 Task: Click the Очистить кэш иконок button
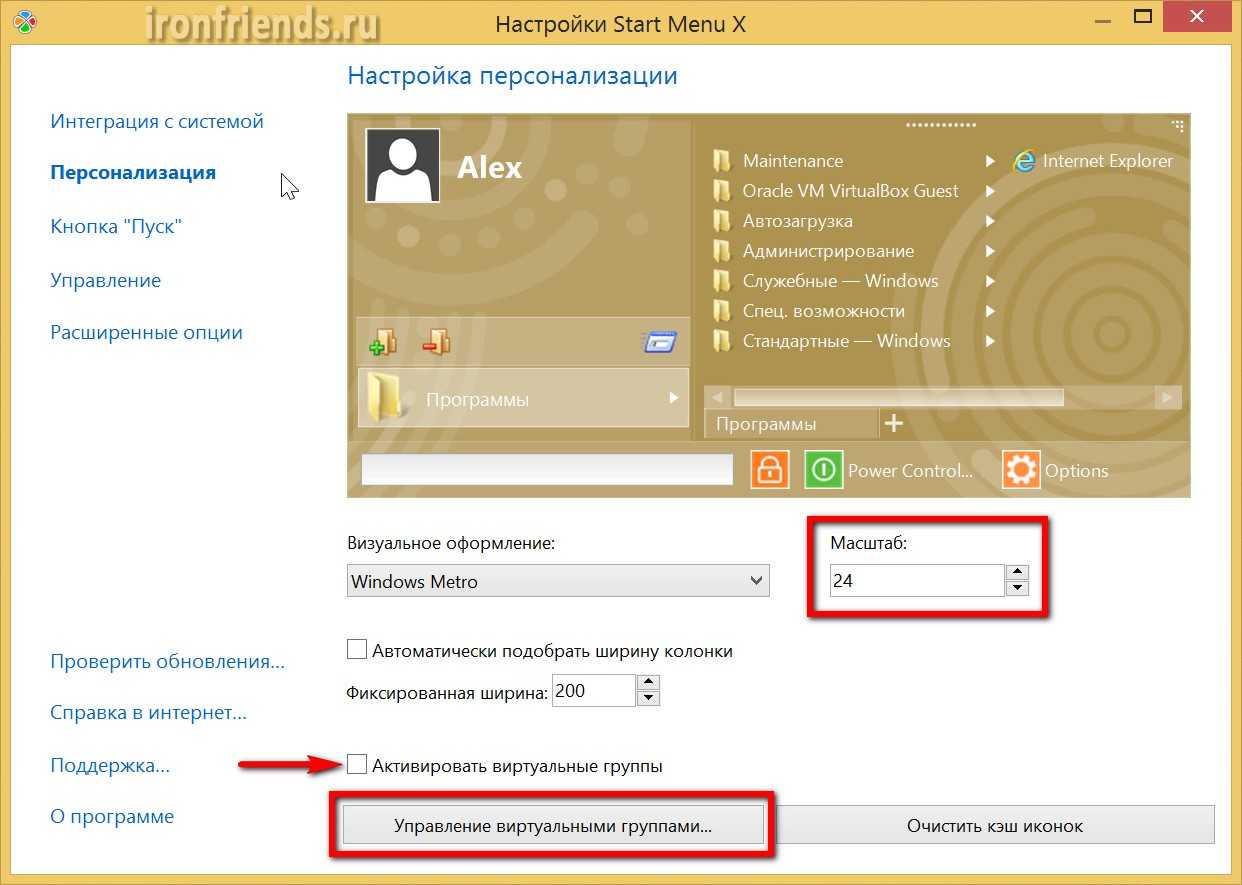[995, 826]
